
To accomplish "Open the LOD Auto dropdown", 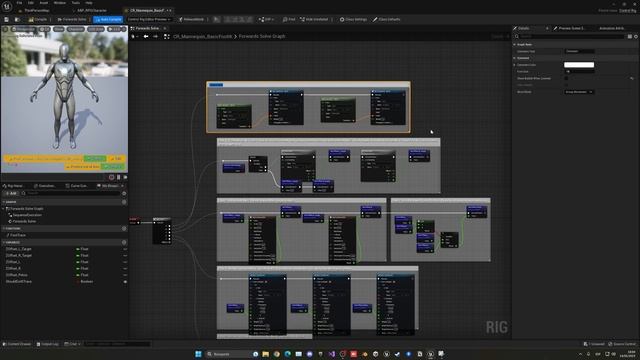I will [x=96, y=29].
